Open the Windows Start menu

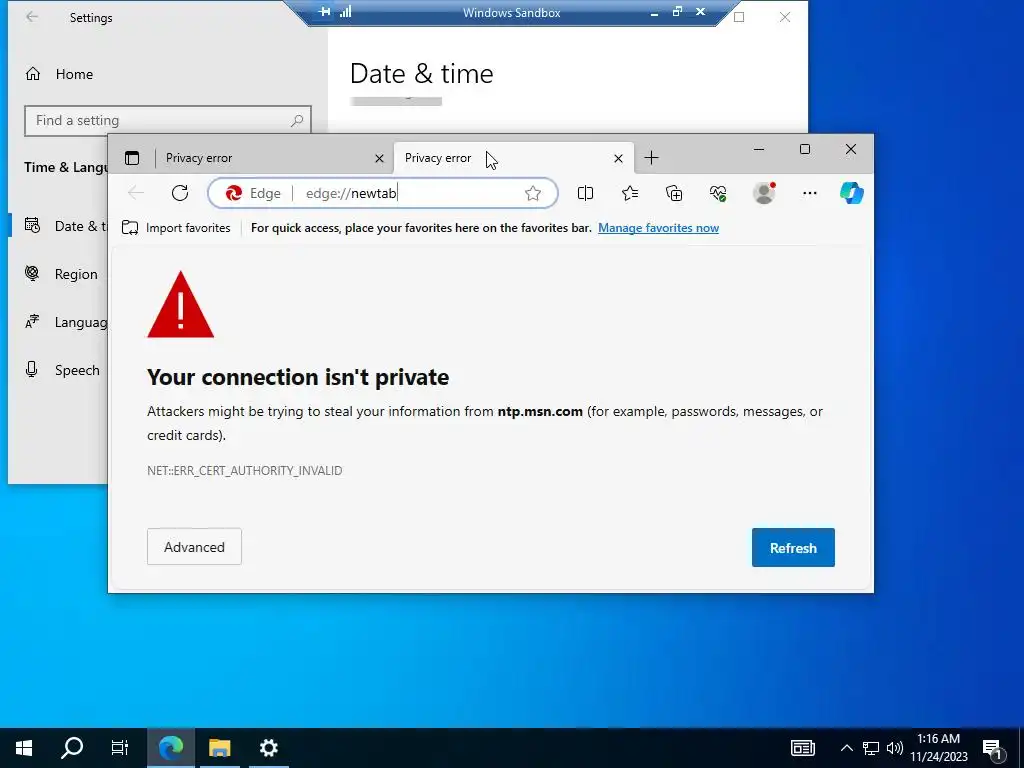24,748
